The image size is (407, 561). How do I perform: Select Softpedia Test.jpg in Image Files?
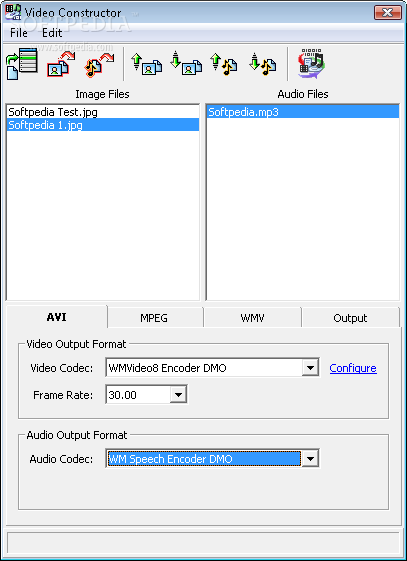point(103,112)
